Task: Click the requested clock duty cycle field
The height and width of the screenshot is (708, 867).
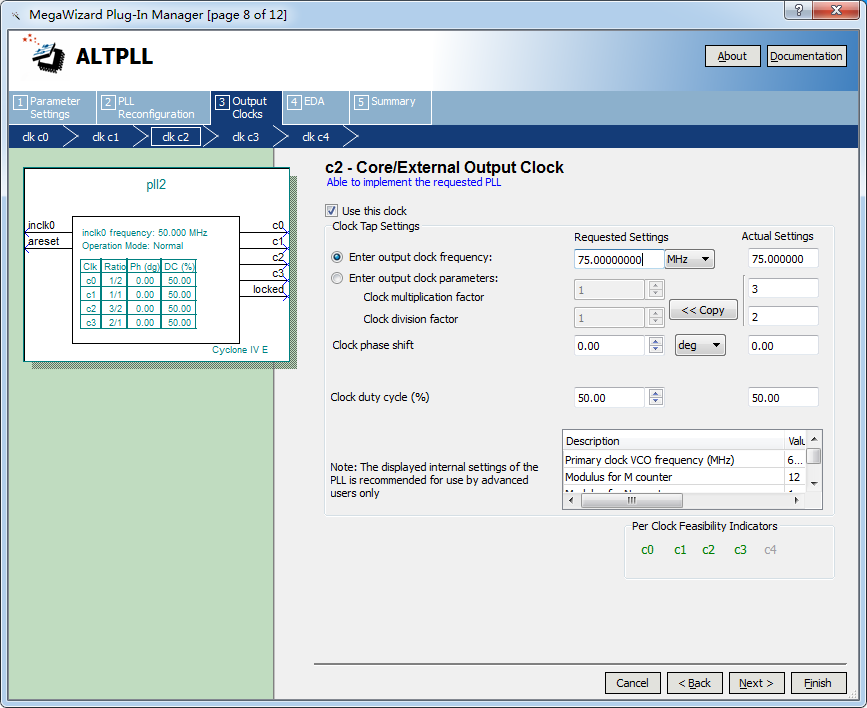Action: click(609, 398)
